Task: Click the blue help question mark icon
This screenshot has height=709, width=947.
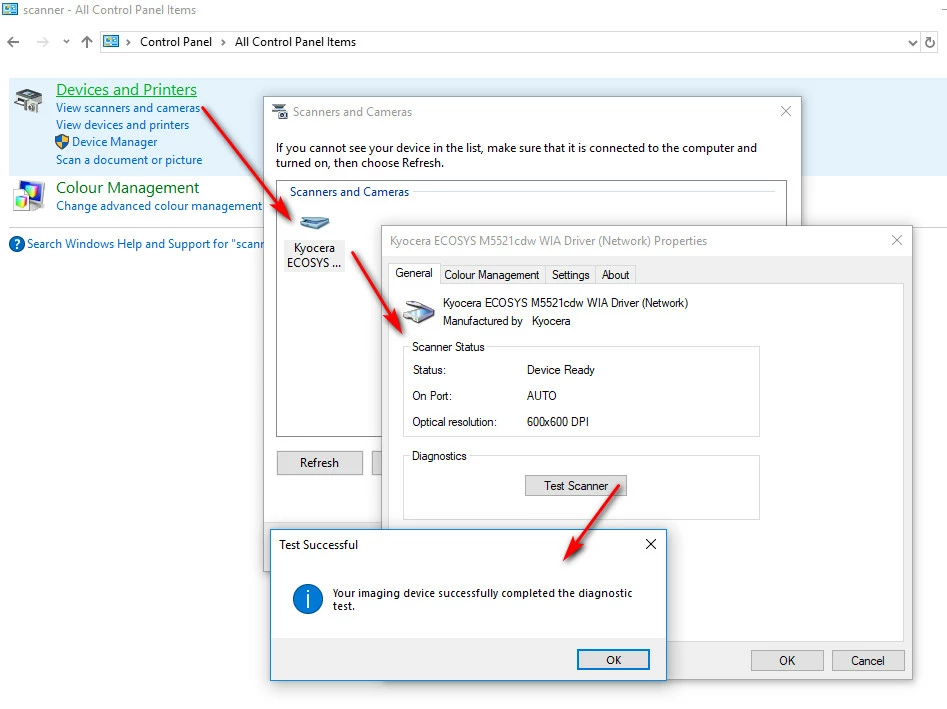Action: [17, 245]
